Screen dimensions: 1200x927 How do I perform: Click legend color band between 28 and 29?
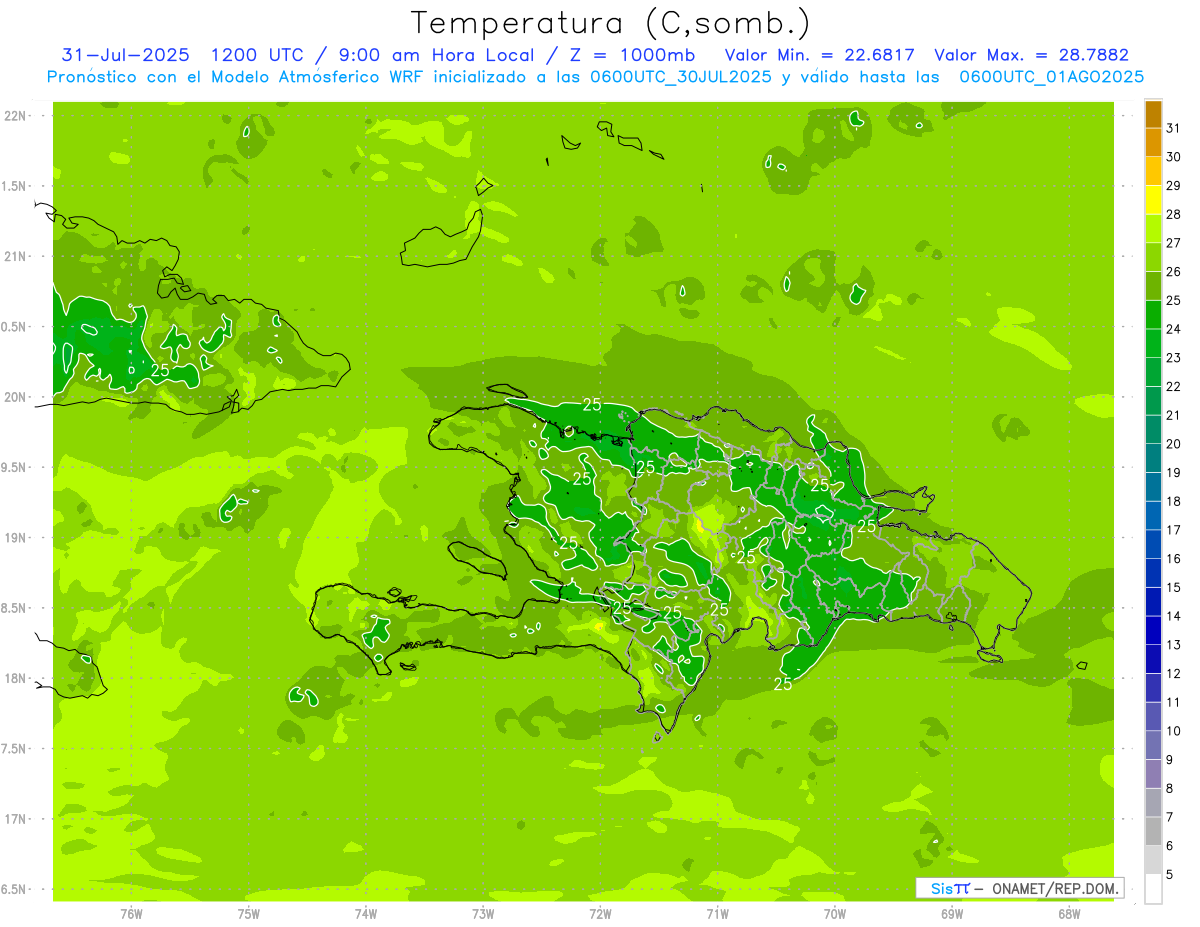click(1153, 200)
